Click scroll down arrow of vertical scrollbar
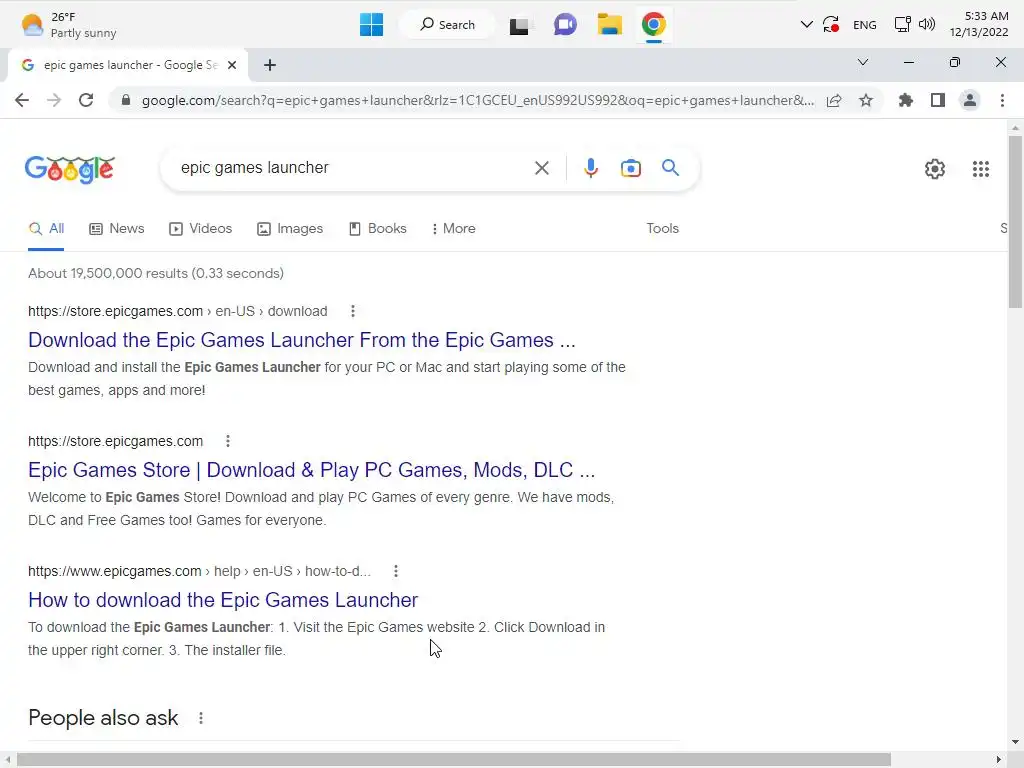 point(1015,742)
